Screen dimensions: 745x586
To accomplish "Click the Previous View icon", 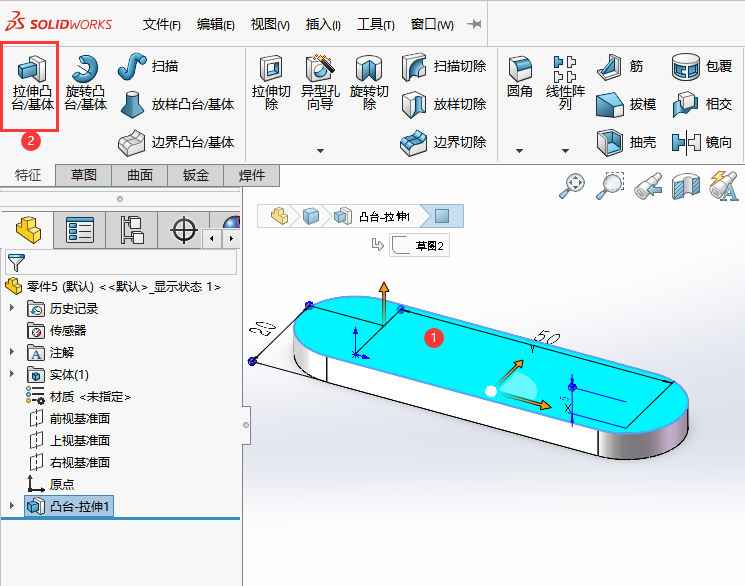I will pyautogui.click(x=648, y=186).
